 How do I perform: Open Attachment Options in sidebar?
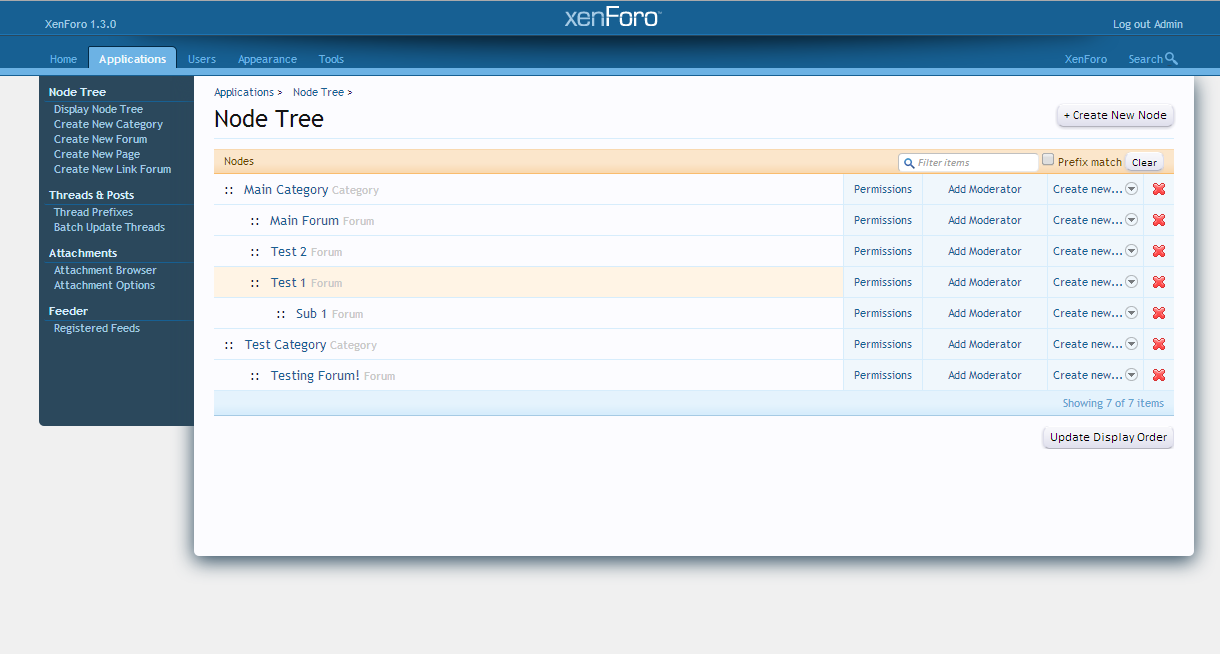(104, 285)
